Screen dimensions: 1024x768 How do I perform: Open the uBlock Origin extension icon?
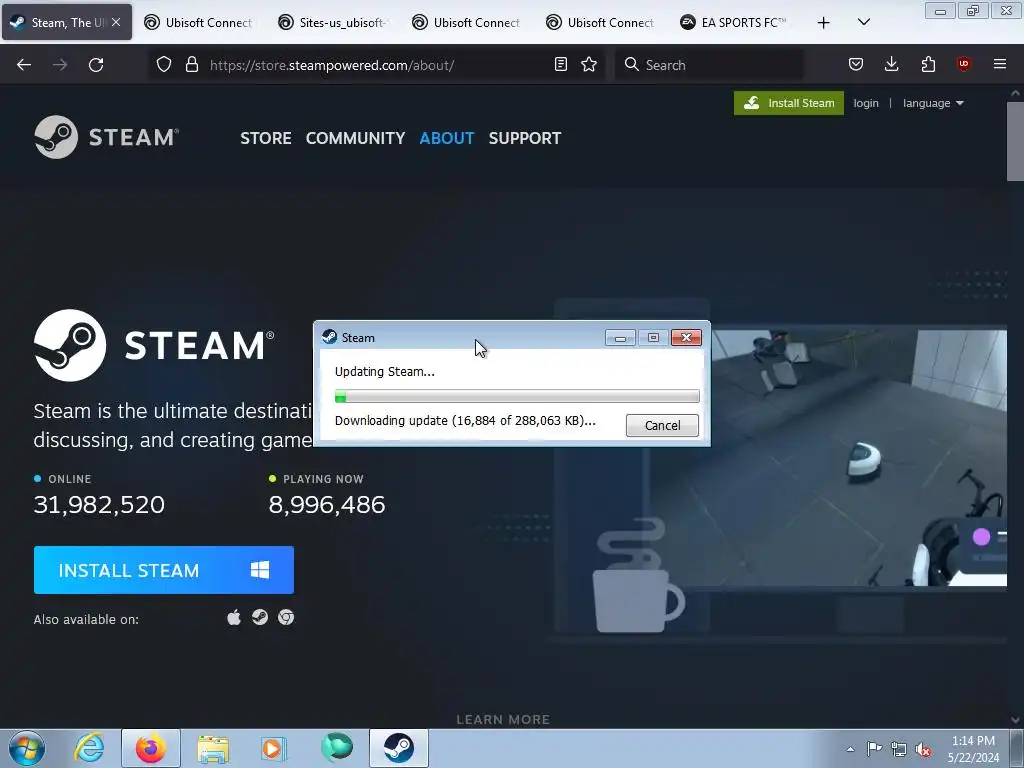[x=963, y=65]
